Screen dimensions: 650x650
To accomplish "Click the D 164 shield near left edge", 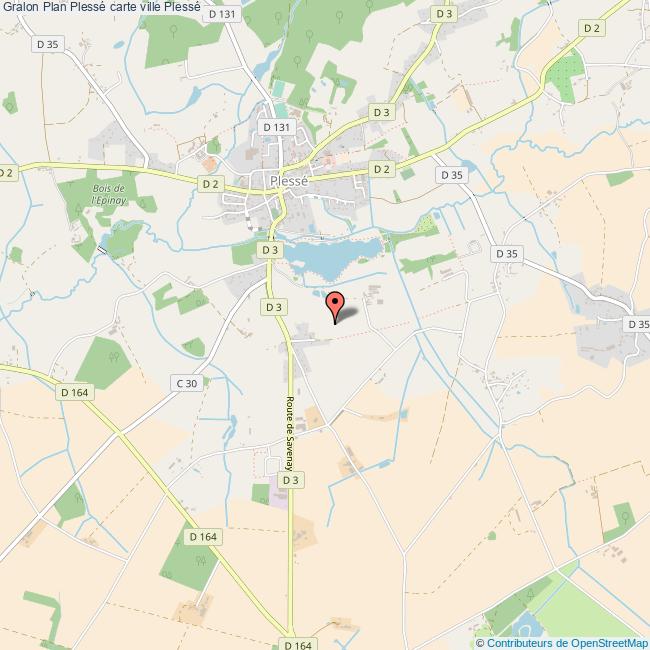I will click(x=75, y=392).
